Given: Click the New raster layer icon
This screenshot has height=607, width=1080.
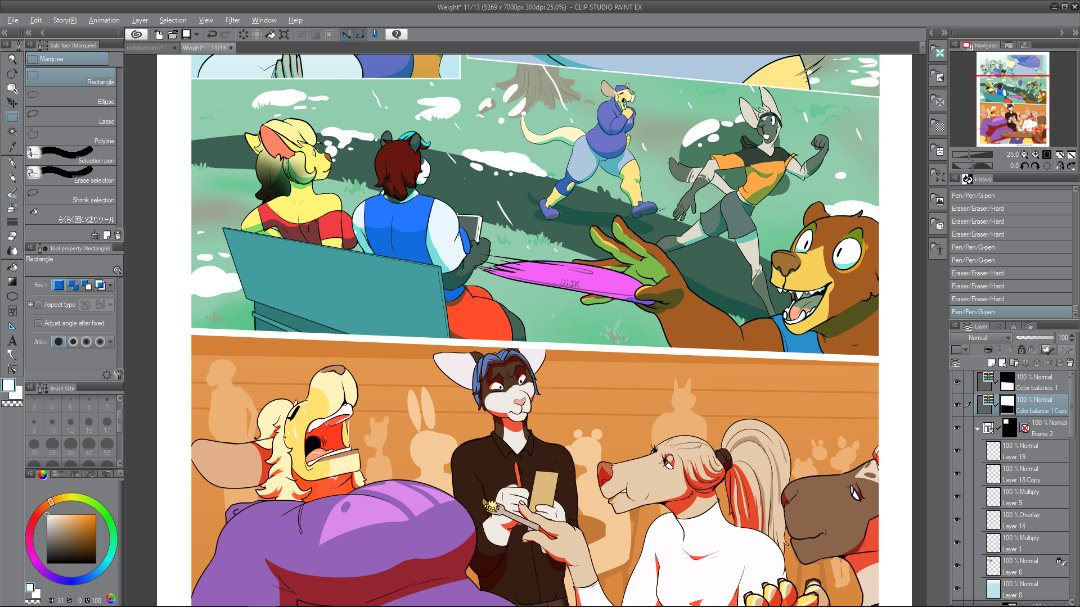Looking at the screenshot, I should coord(992,362).
